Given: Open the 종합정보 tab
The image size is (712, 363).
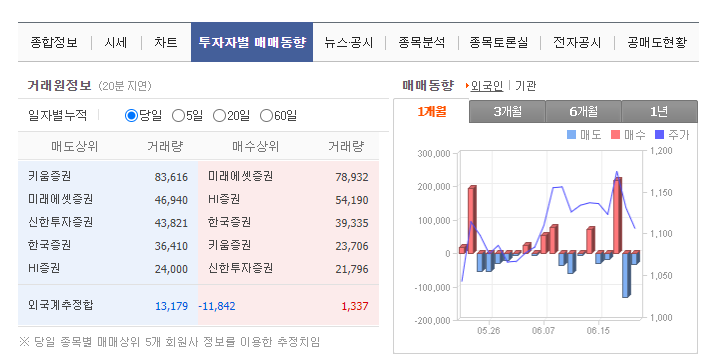Looking at the screenshot, I should 54,42.
